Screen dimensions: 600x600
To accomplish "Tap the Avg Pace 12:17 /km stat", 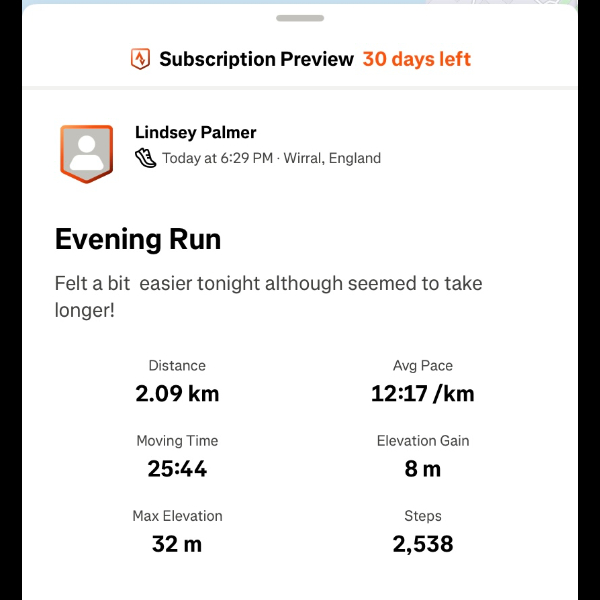I will (422, 392).
